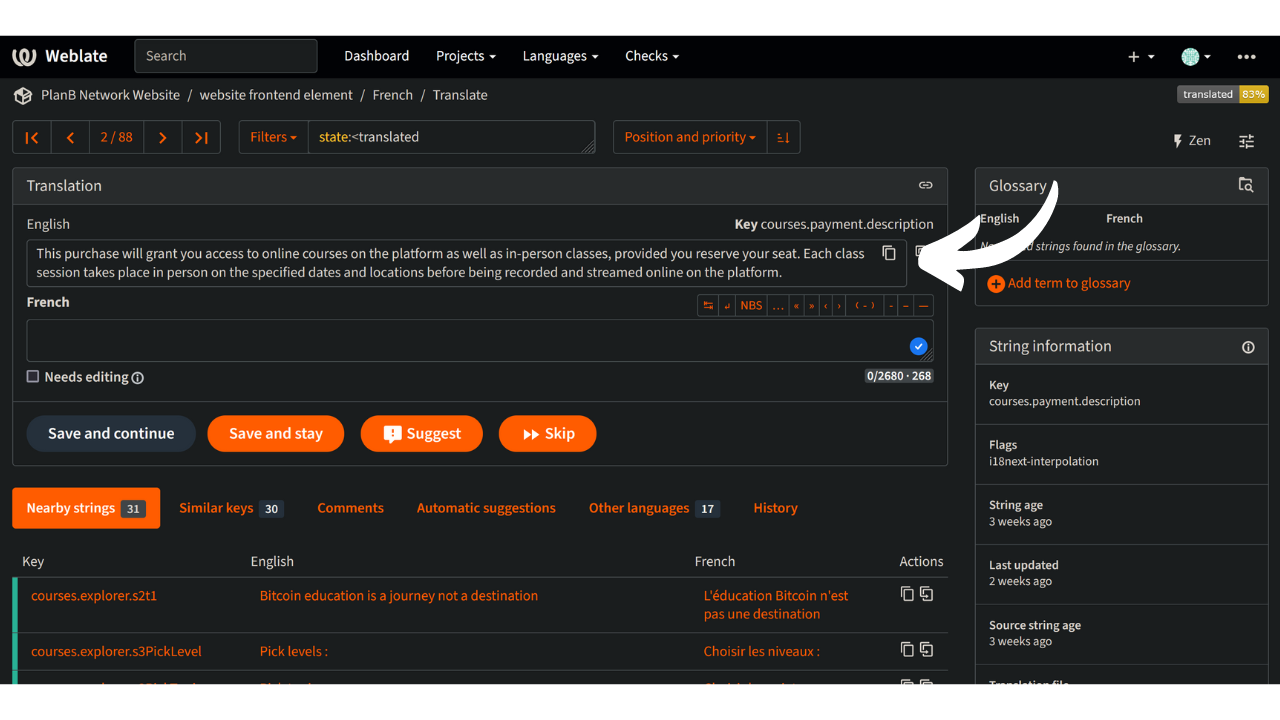Open the translation permalink icon
The height and width of the screenshot is (720, 1280).
pyautogui.click(x=926, y=185)
